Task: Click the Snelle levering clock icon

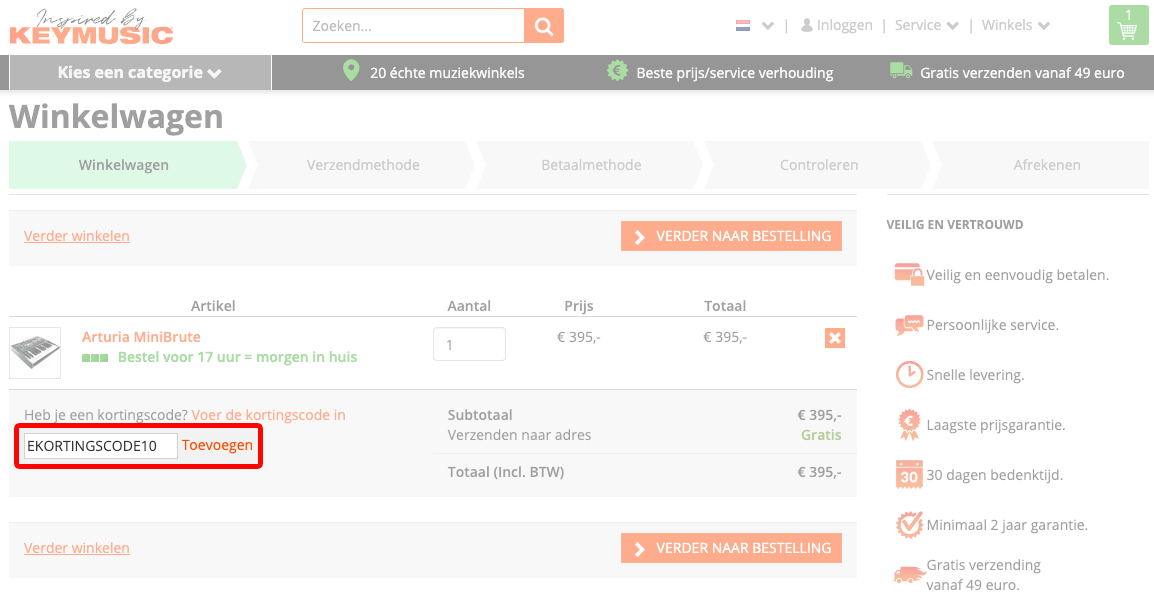Action: [908, 374]
